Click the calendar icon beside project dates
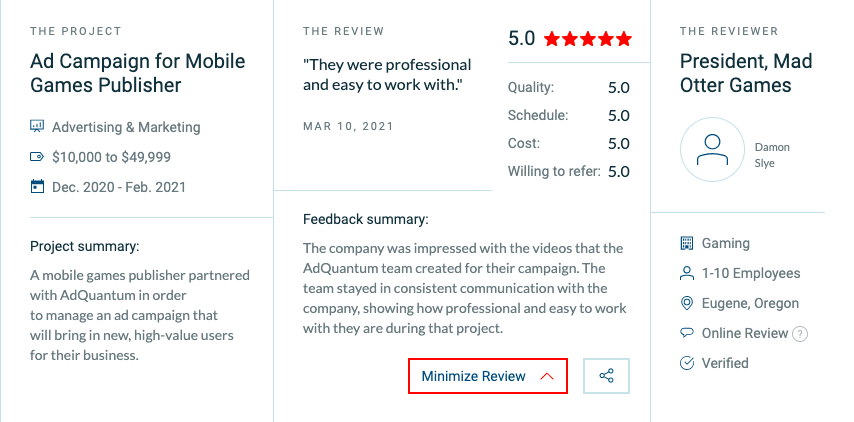This screenshot has width=854, height=422. click(36, 187)
